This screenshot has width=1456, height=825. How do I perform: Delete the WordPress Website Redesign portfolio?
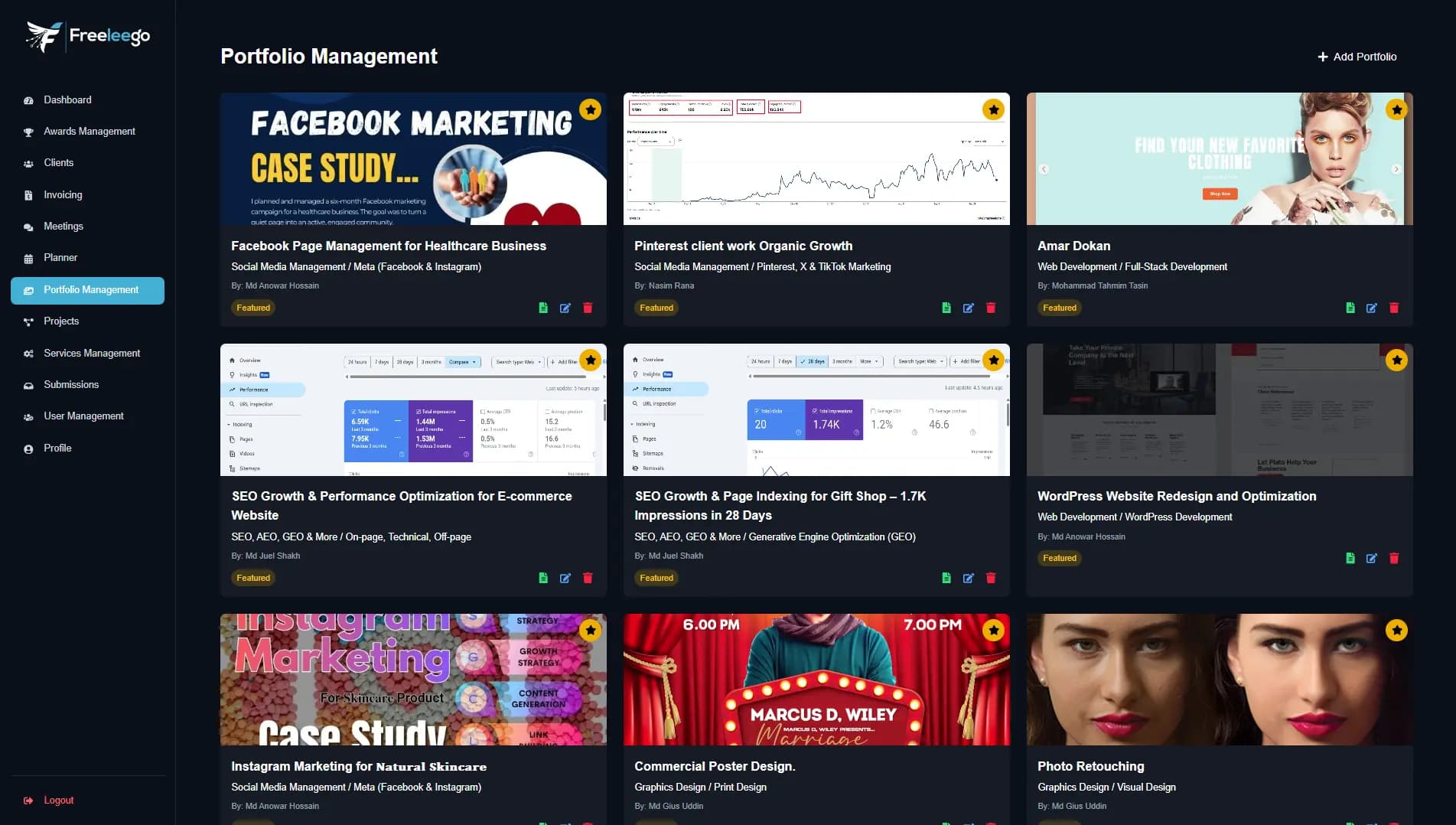1394,558
